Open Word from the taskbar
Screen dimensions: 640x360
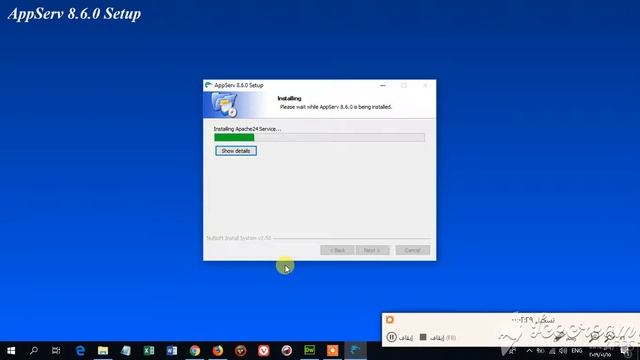point(172,351)
